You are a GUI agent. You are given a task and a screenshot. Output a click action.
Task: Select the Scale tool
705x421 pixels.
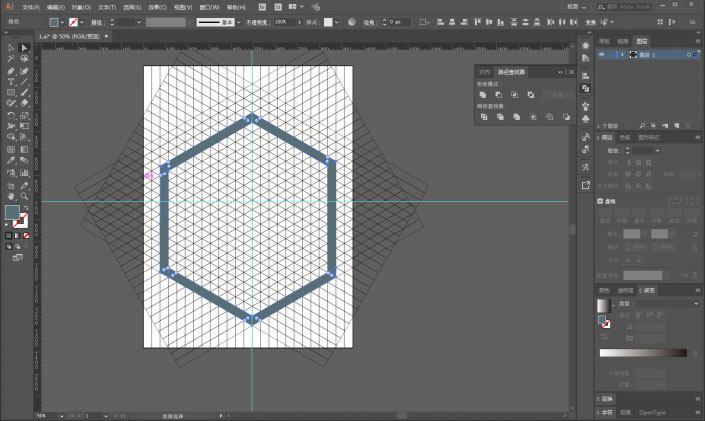(x=24, y=116)
